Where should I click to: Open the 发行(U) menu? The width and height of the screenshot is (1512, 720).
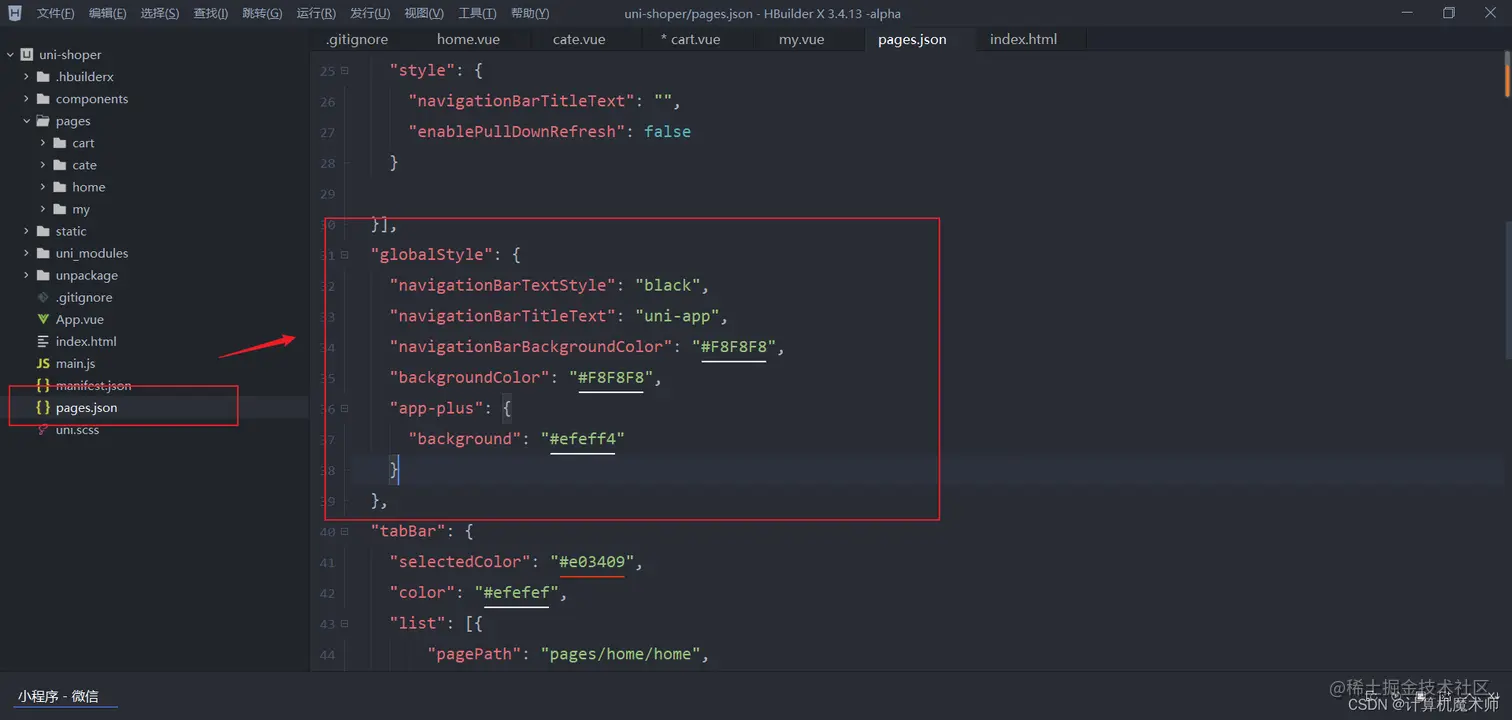[x=370, y=13]
